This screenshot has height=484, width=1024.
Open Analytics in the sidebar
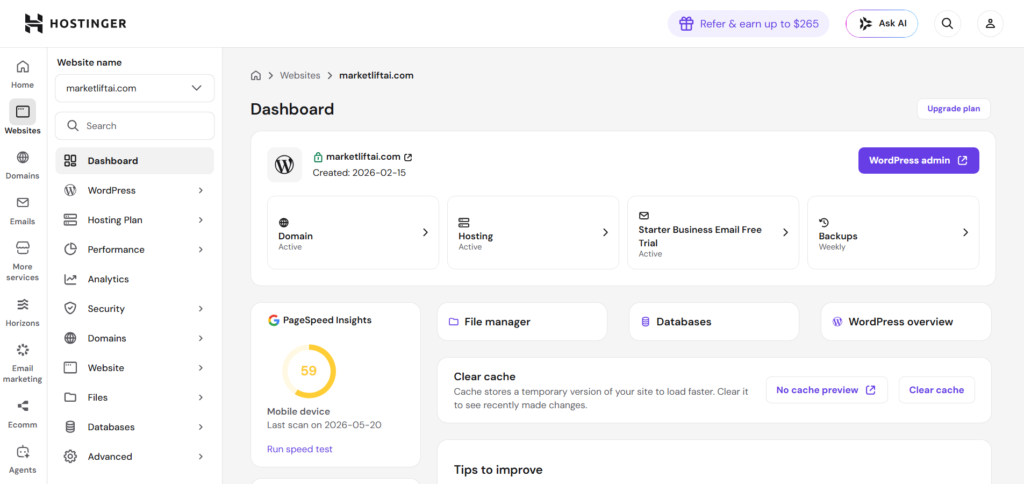(x=135, y=279)
